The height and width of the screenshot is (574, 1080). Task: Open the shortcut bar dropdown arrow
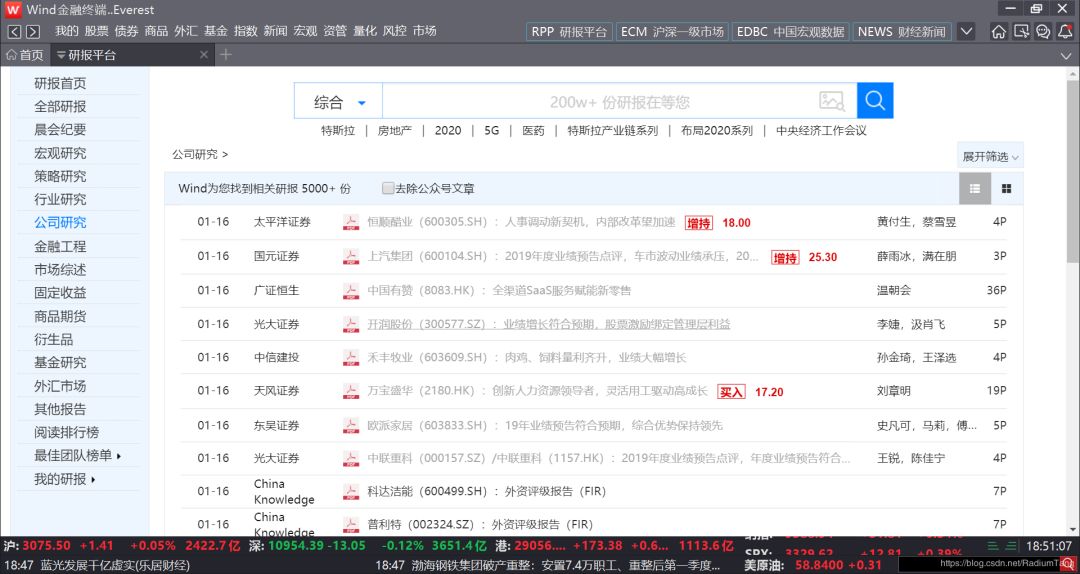(x=966, y=32)
